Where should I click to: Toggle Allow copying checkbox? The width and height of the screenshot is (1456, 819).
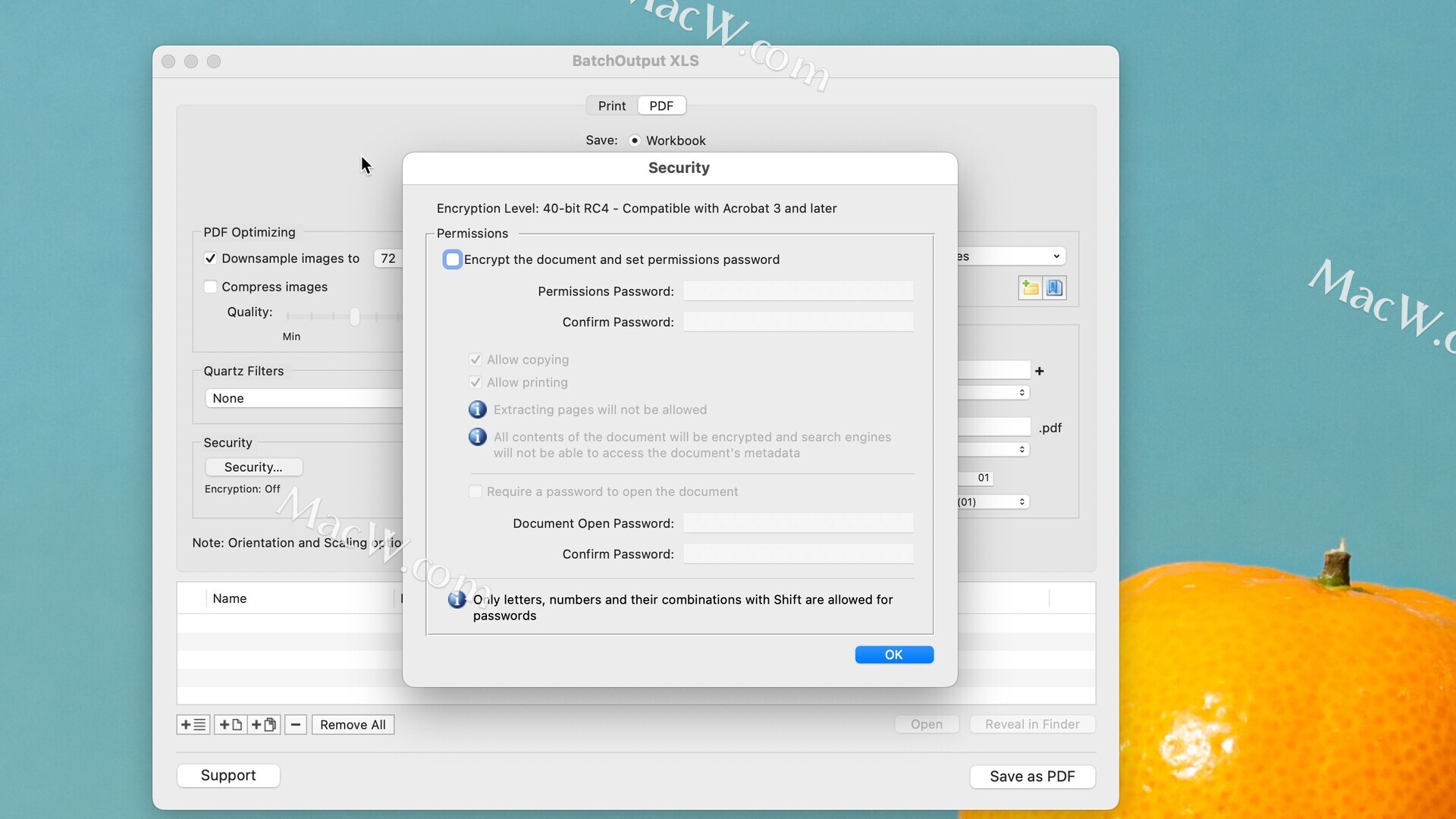point(475,359)
